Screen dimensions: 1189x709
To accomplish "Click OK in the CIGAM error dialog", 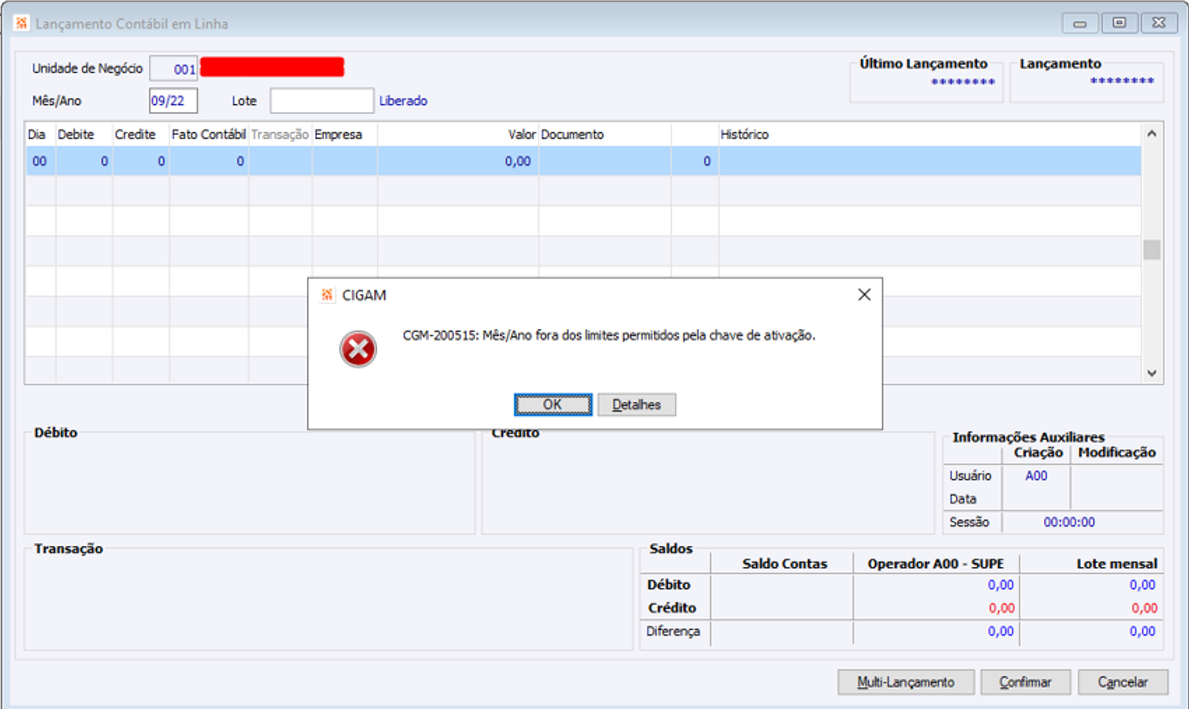I will [553, 405].
